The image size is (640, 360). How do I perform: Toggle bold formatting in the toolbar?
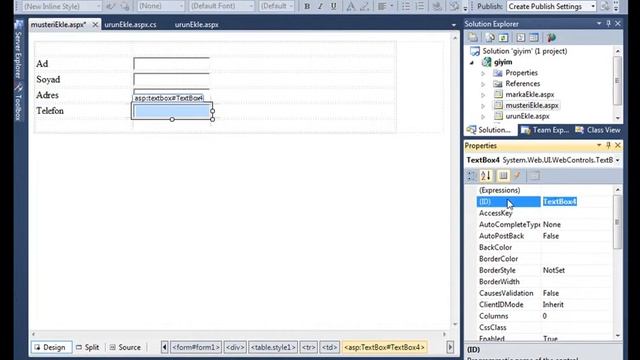click(307, 6)
